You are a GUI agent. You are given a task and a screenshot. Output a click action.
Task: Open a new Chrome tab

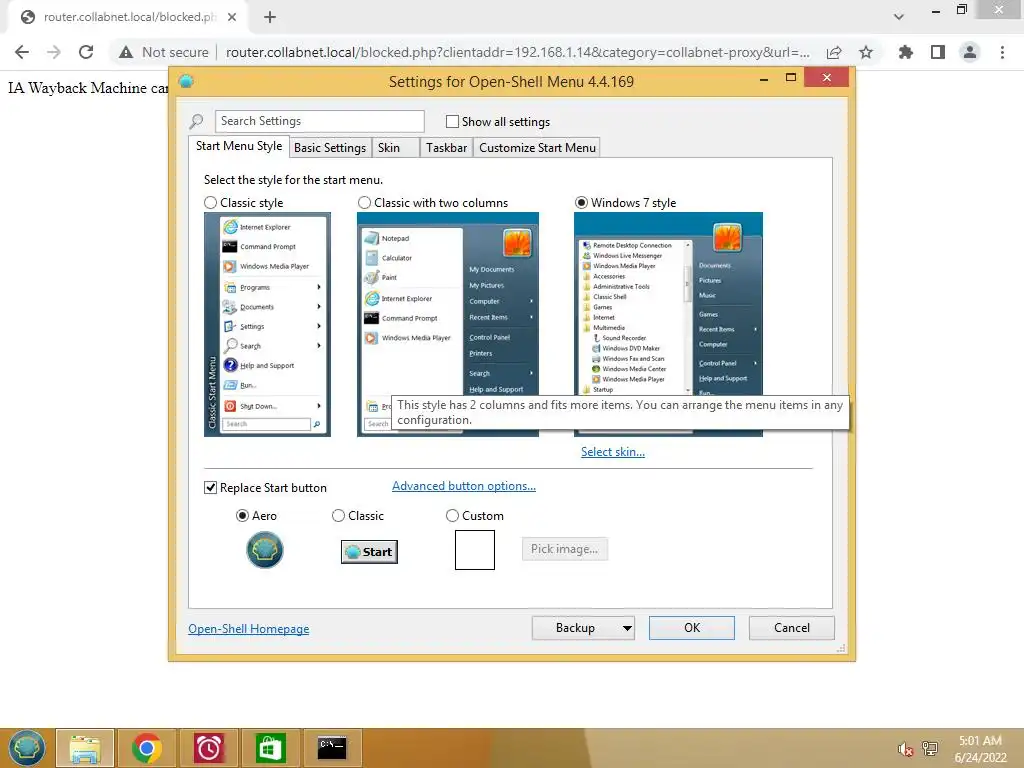270,17
